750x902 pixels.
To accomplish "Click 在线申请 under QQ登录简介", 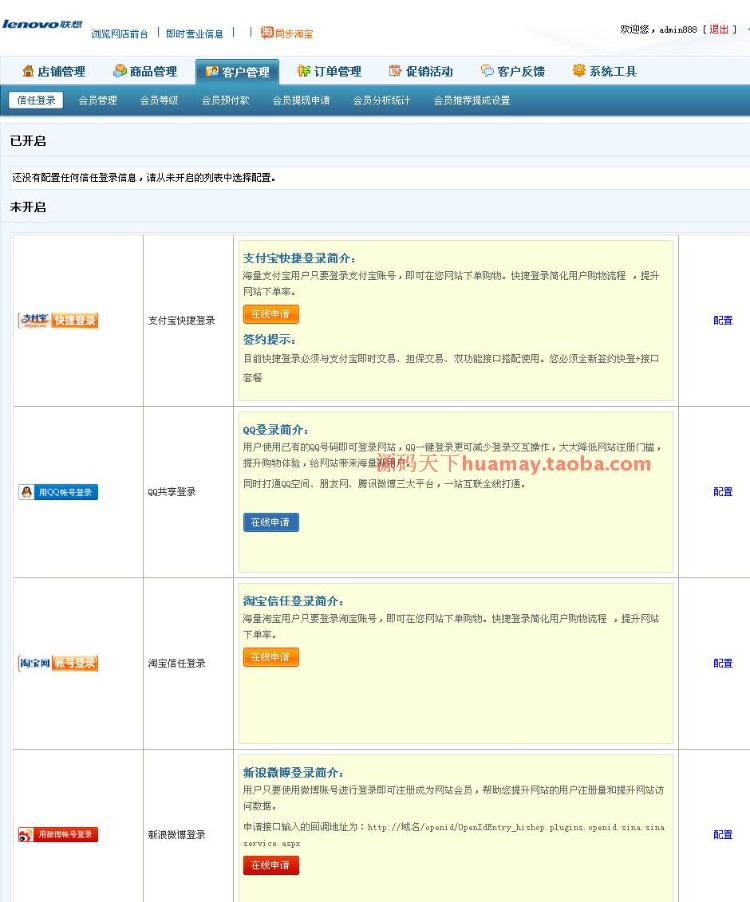I will [x=271, y=522].
